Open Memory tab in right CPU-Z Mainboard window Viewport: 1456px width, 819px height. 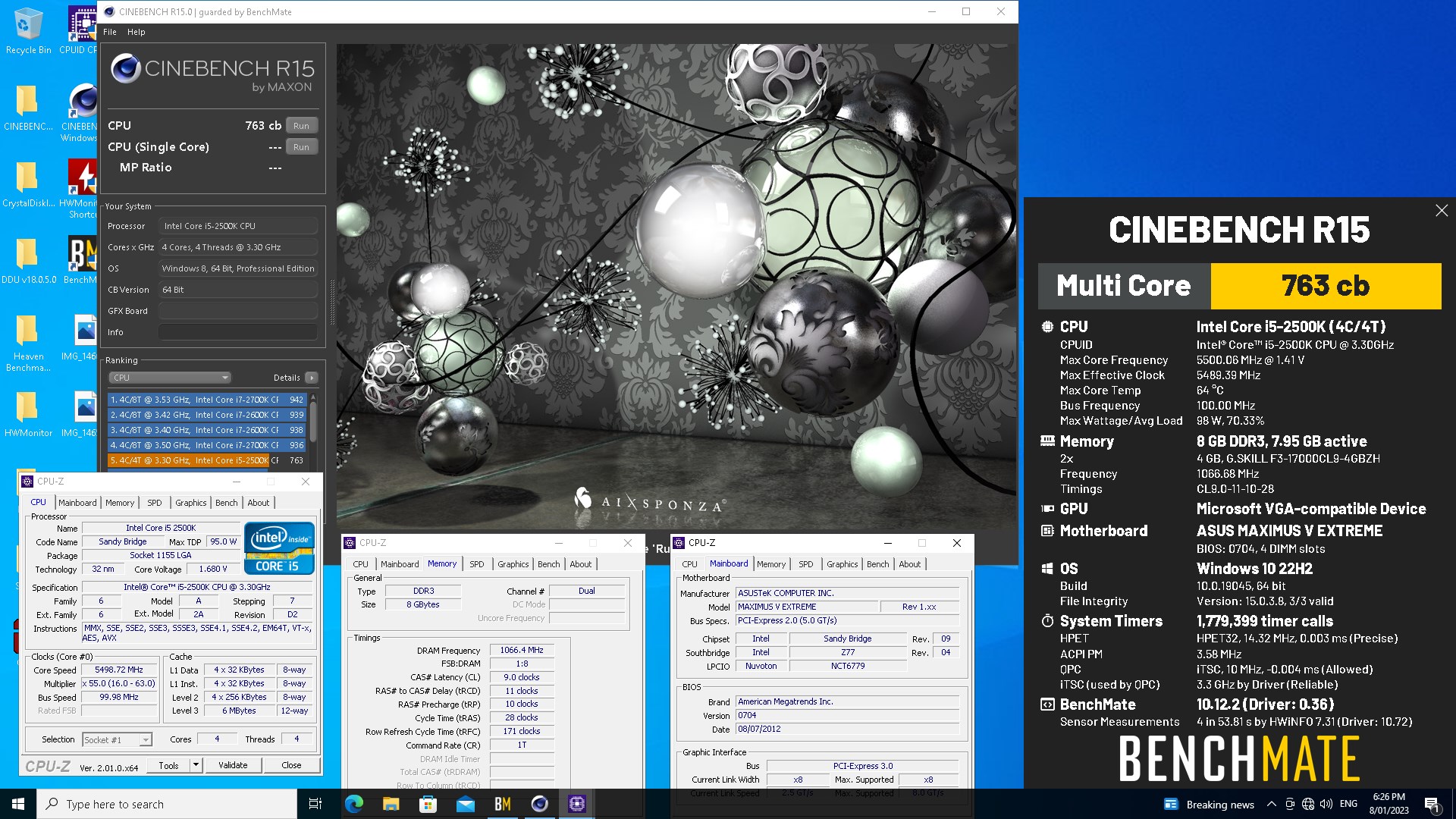(771, 564)
